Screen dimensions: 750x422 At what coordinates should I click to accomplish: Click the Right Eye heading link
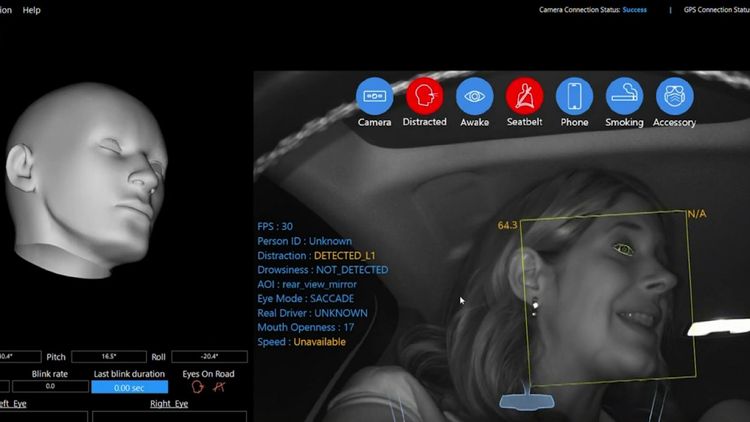(168, 404)
